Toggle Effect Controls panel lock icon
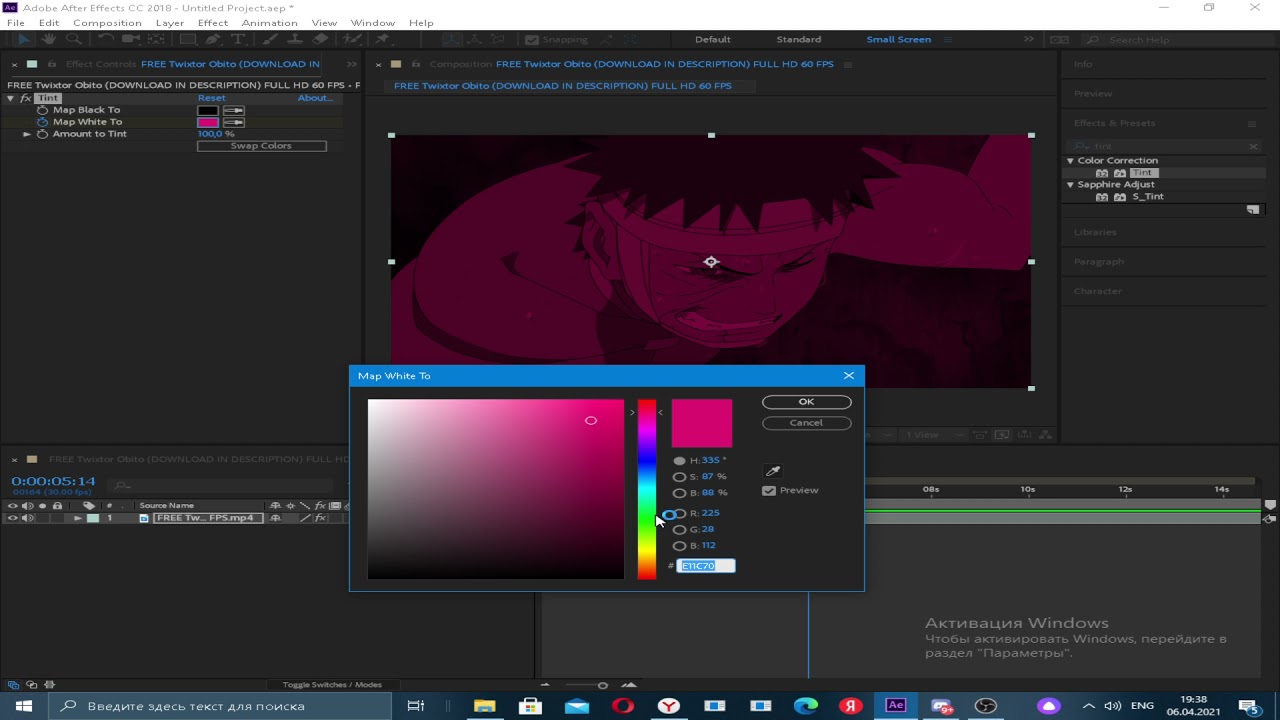Screen dimensions: 1280x720 click(51, 64)
